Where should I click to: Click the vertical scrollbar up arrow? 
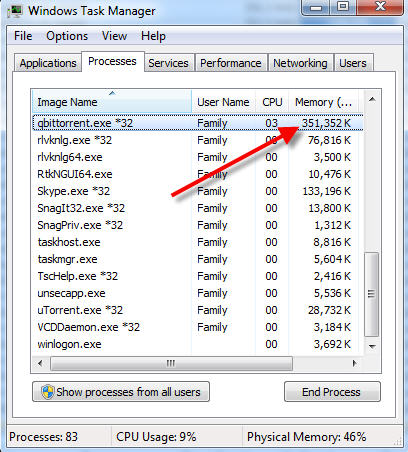point(372,99)
